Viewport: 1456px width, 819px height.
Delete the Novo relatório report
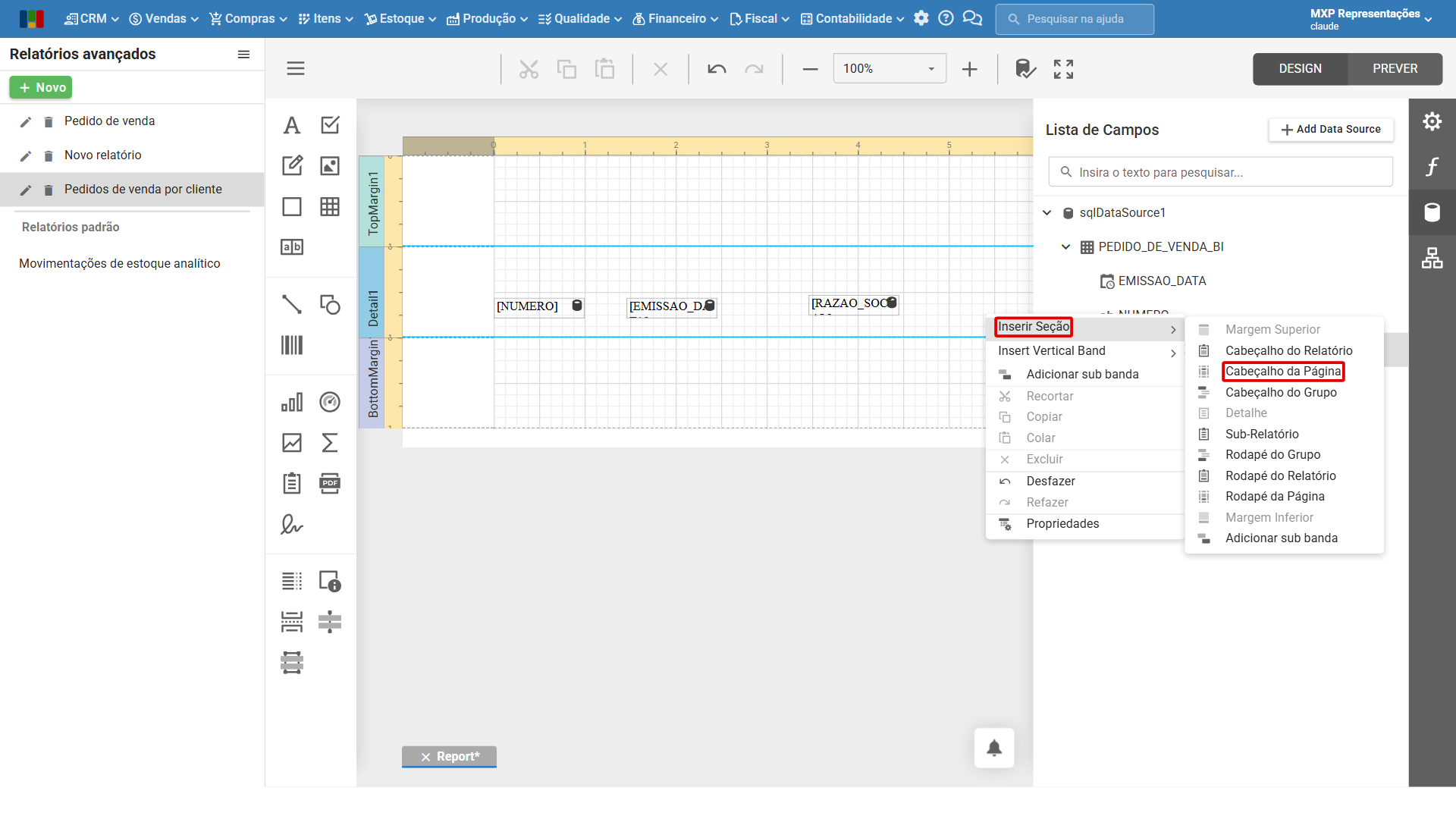(49, 156)
